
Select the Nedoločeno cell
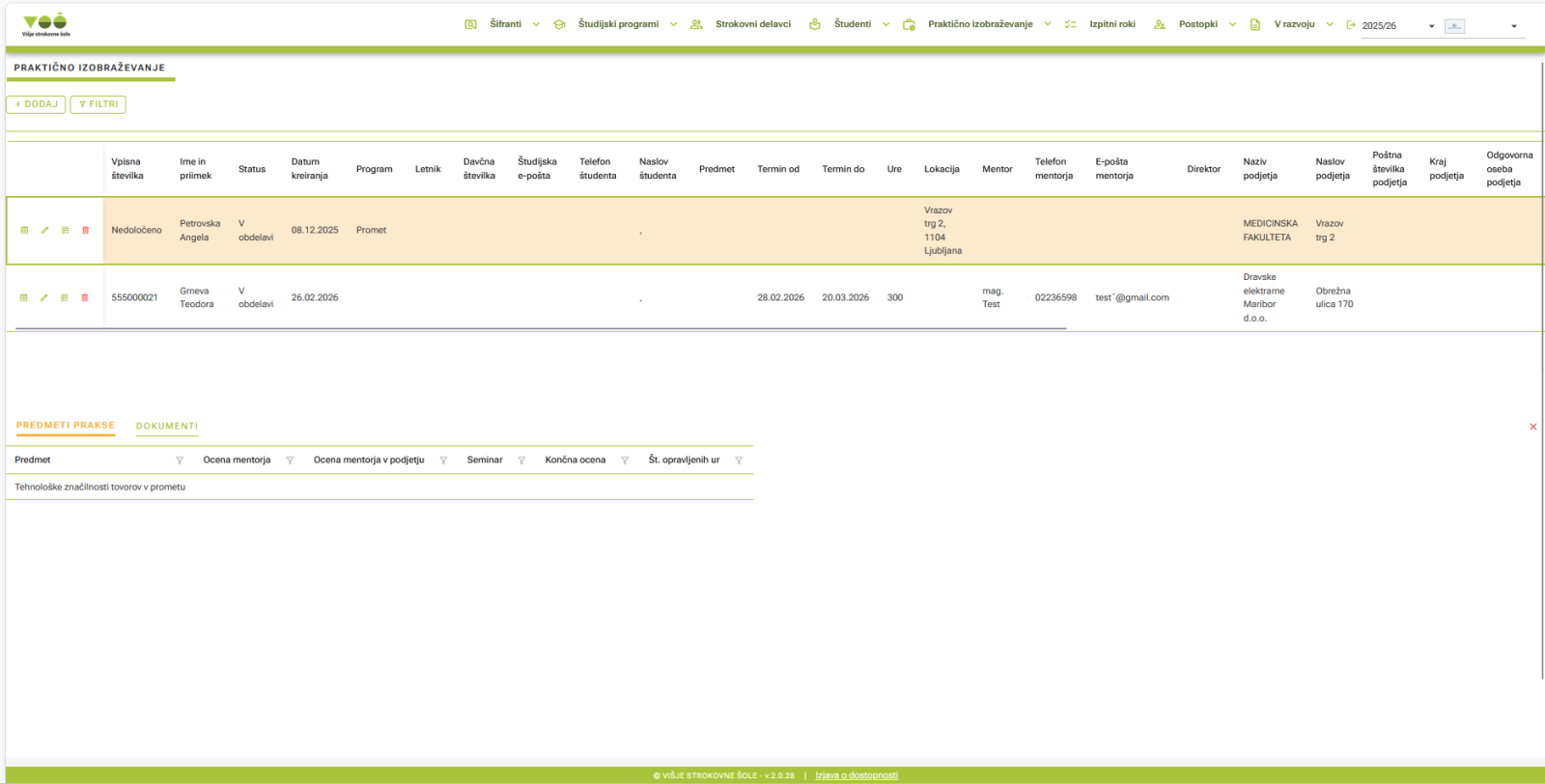[136, 231]
